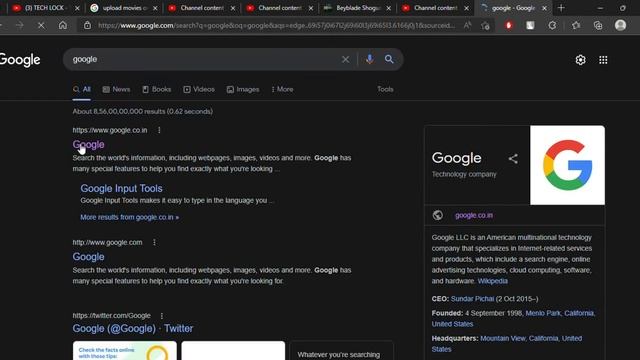Click the Google G logo thumbnail
640x360 pixels.
coord(567,165)
